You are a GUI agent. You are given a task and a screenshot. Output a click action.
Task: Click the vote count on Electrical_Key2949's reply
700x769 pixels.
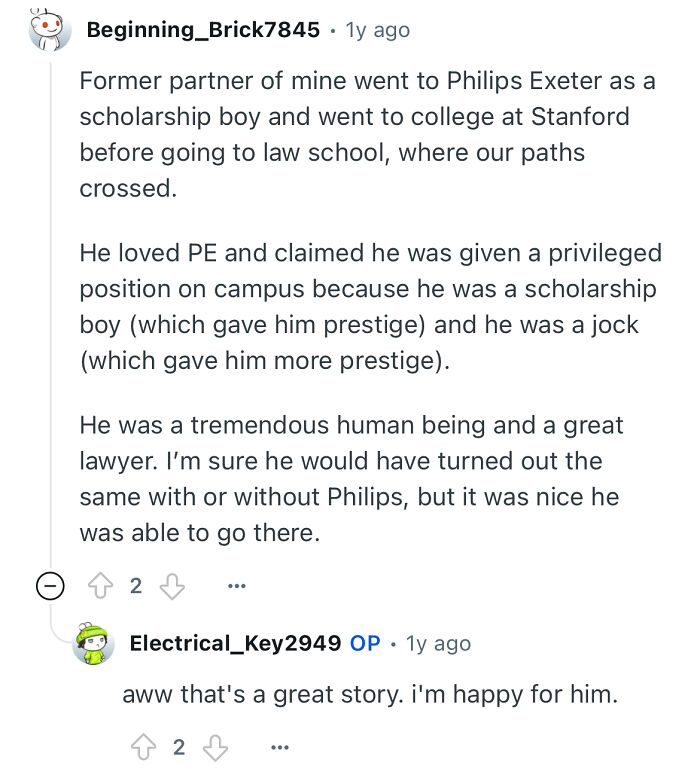pyautogui.click(x=179, y=746)
